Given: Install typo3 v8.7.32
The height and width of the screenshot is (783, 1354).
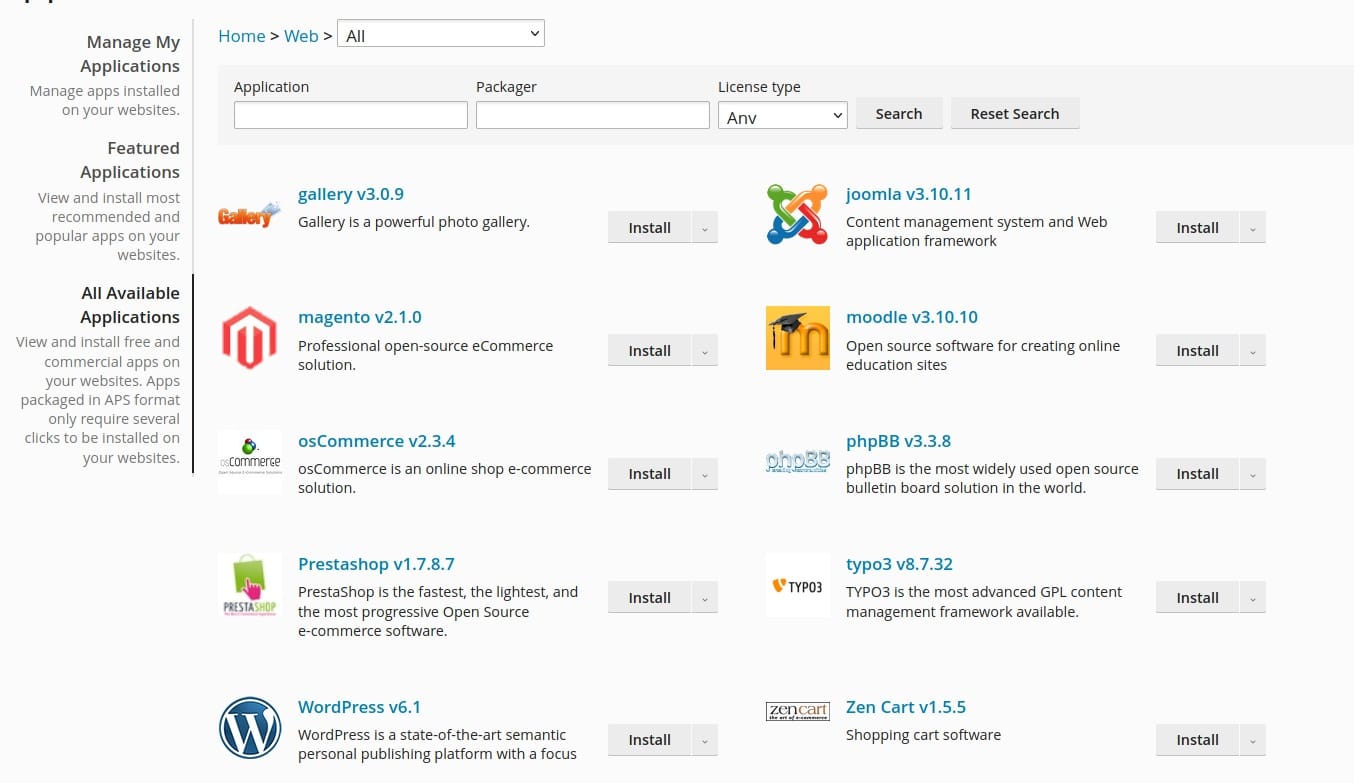Looking at the screenshot, I should coord(1197,598).
